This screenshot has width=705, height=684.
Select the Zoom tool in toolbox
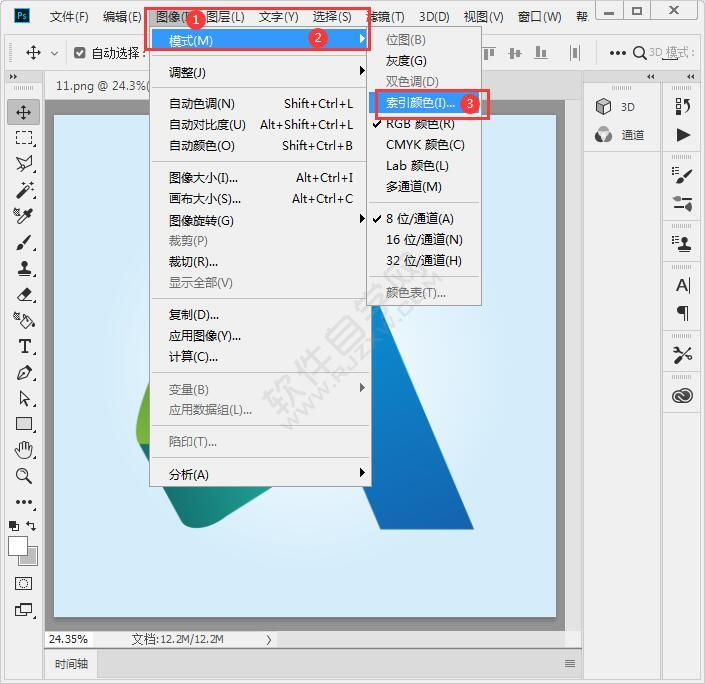tap(24, 476)
